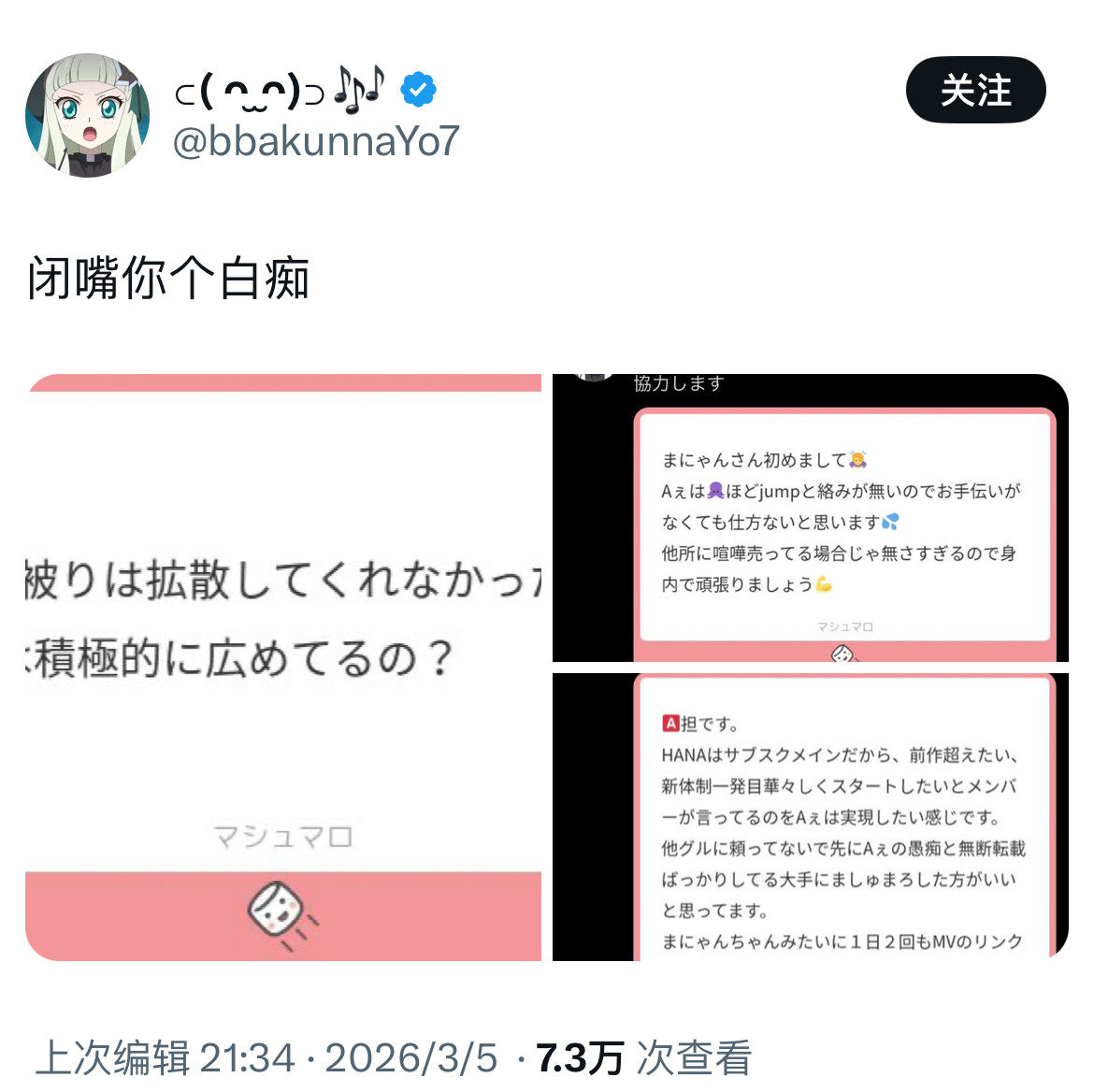Image resolution: width=1094 pixels, height=1092 pixels.
Task: Open the large left Marshmallow image
Action: pyautogui.click(x=283, y=667)
